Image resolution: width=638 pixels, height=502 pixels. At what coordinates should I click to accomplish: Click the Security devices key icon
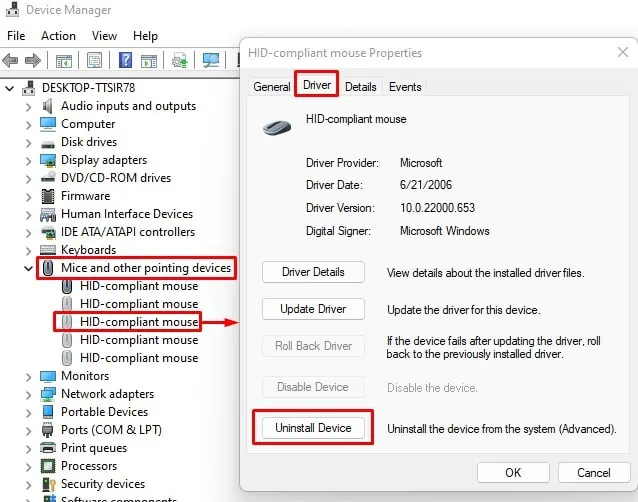tap(48, 484)
